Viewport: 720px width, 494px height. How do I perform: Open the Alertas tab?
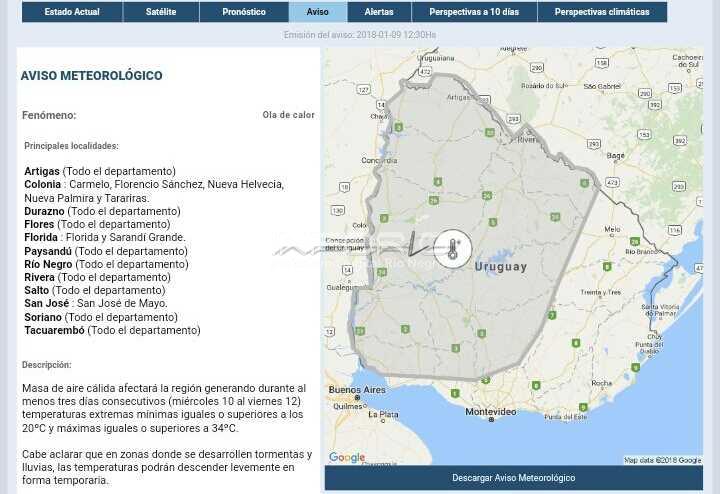point(379,12)
